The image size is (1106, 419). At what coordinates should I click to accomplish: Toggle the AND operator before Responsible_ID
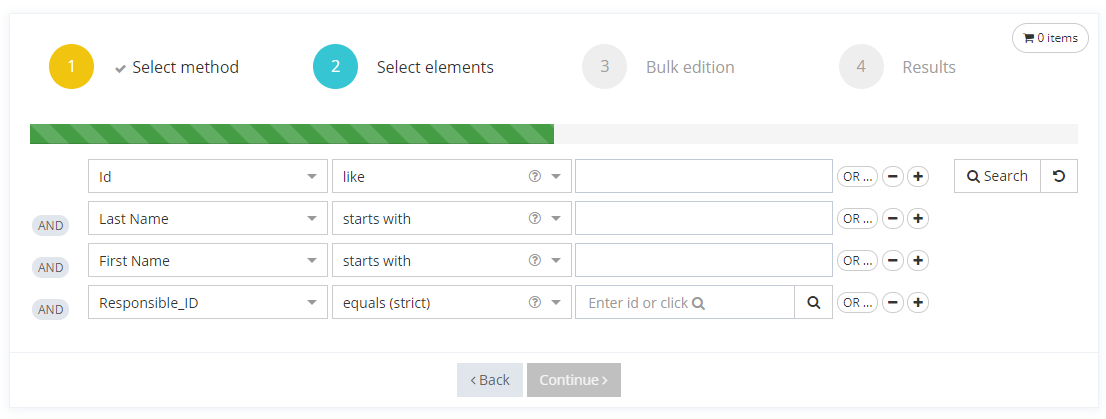point(51,310)
